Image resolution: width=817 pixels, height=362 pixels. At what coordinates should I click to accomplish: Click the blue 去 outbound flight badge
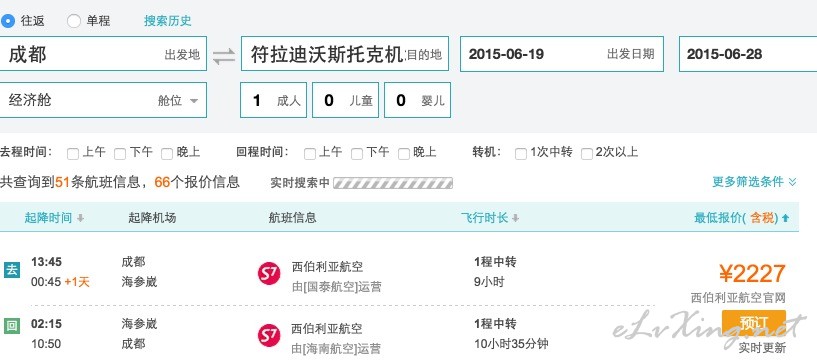[11, 270]
